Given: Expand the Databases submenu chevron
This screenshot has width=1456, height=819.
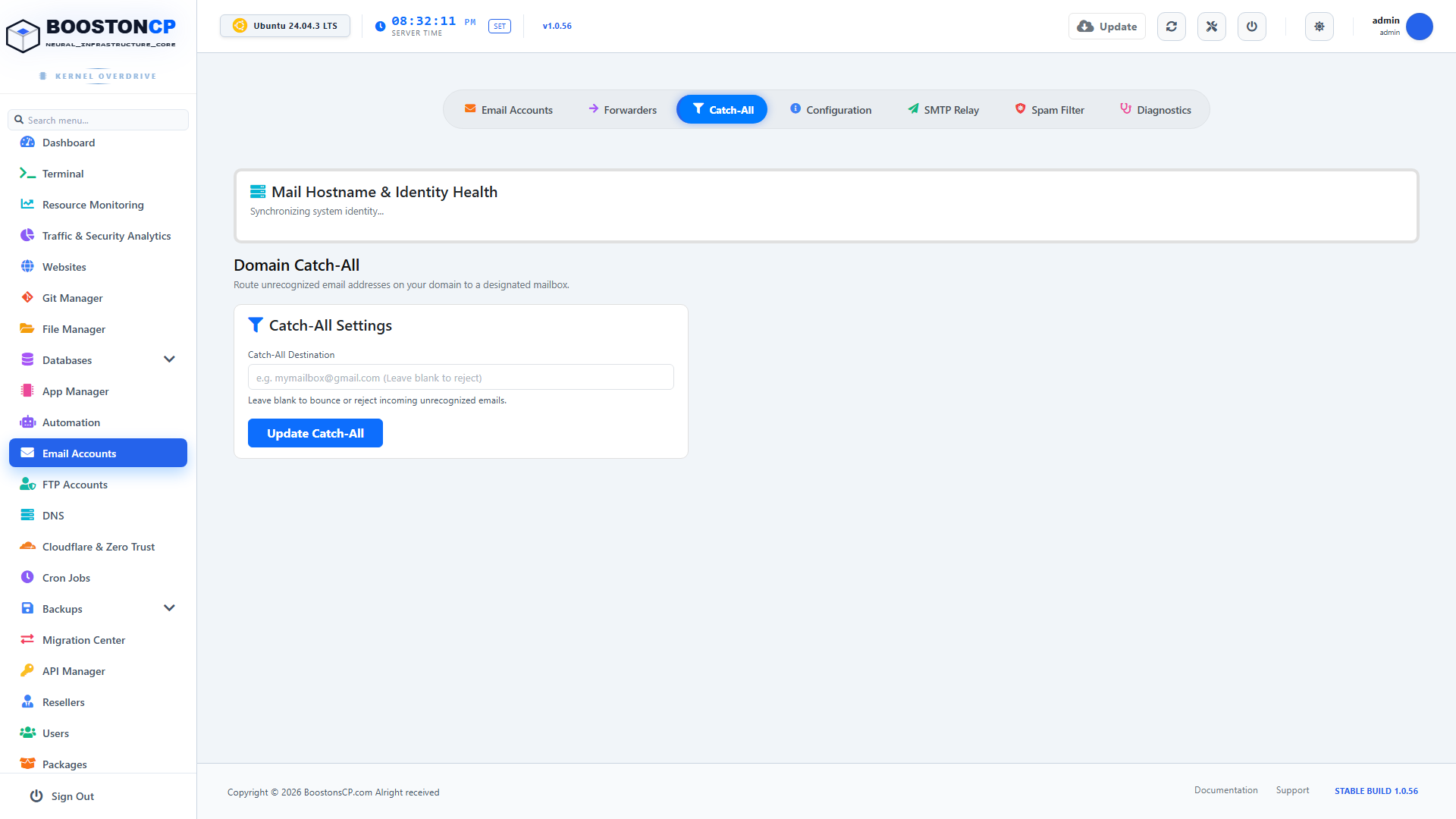Looking at the screenshot, I should click(x=169, y=359).
